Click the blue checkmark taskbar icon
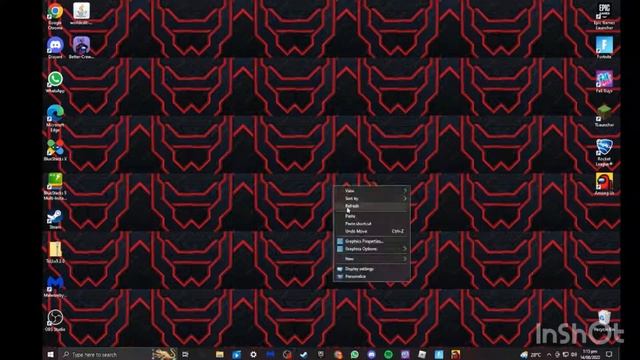Screen dimensions: 640x360 304,354
